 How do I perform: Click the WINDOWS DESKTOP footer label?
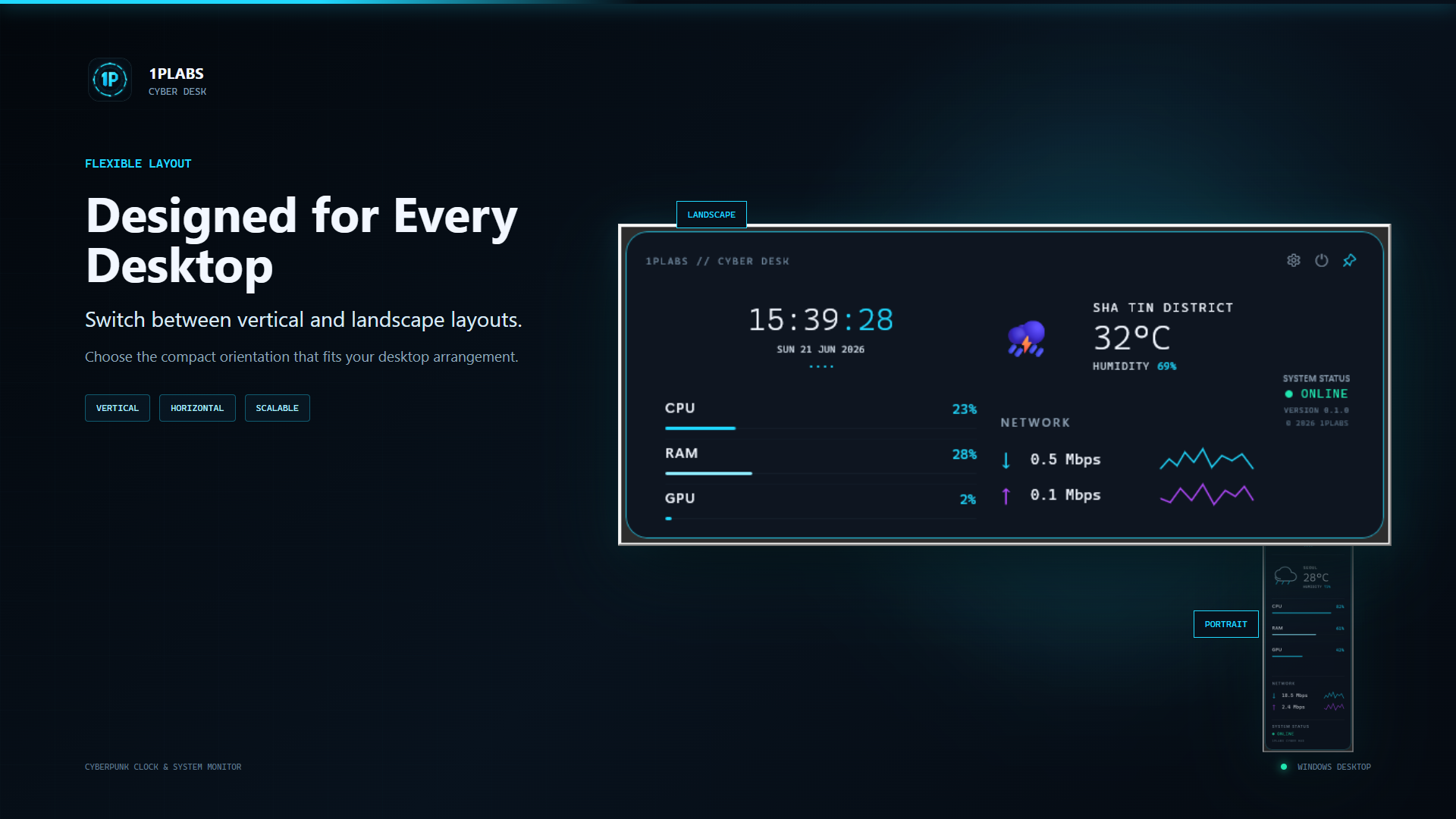pyautogui.click(x=1334, y=767)
